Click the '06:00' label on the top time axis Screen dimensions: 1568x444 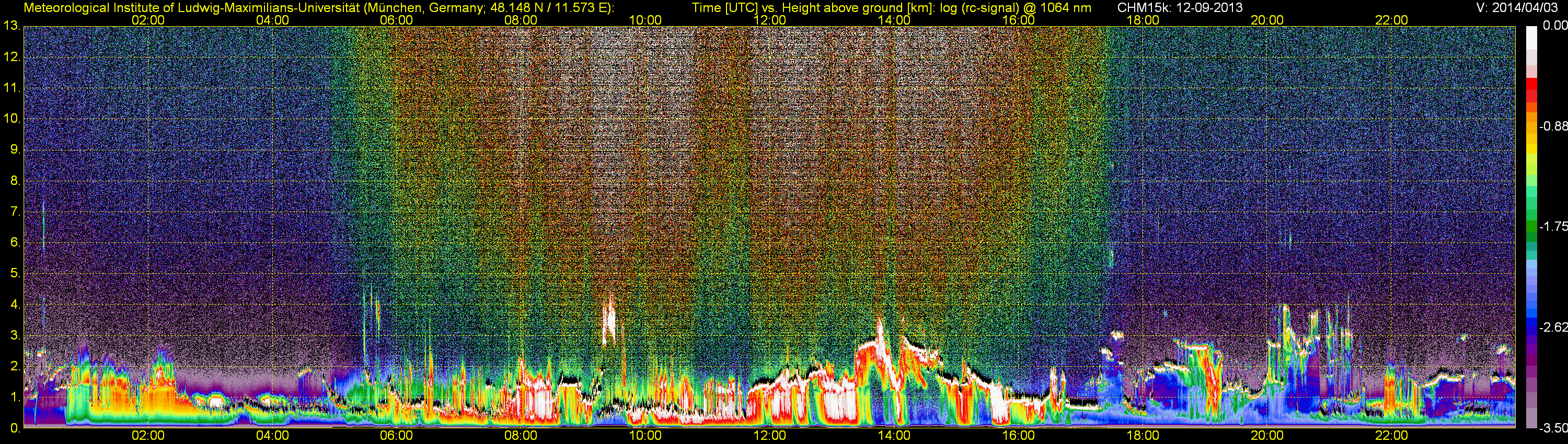pos(396,20)
